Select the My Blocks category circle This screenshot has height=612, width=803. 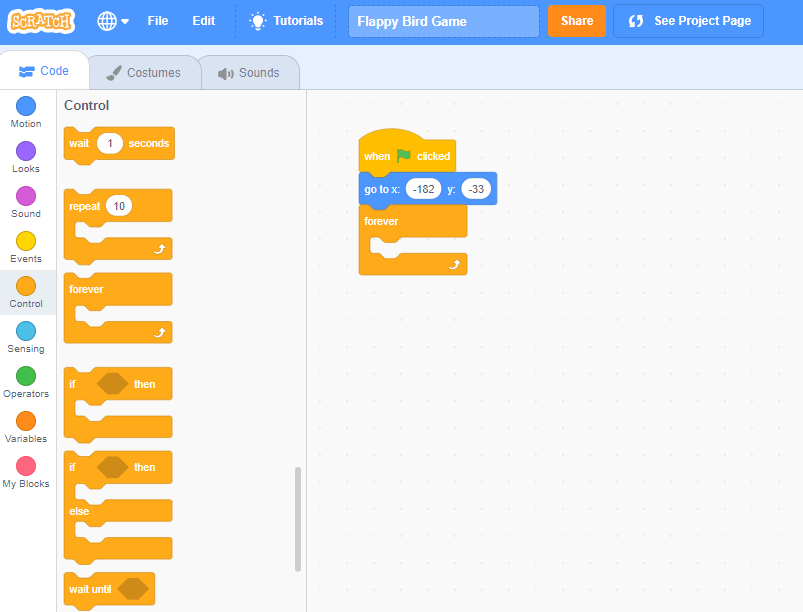26,466
